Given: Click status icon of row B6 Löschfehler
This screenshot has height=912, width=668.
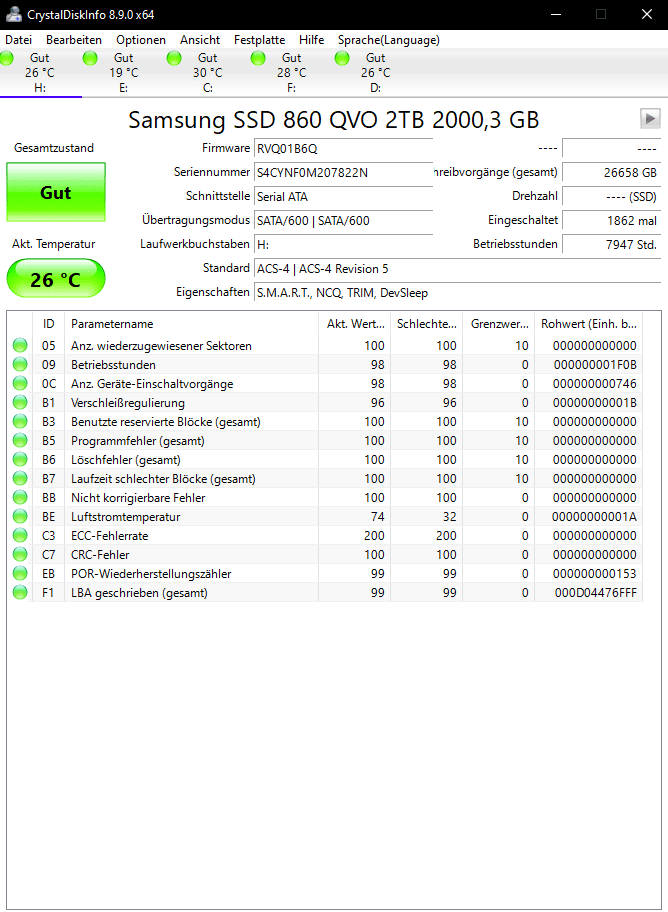Looking at the screenshot, I should click(x=20, y=460).
